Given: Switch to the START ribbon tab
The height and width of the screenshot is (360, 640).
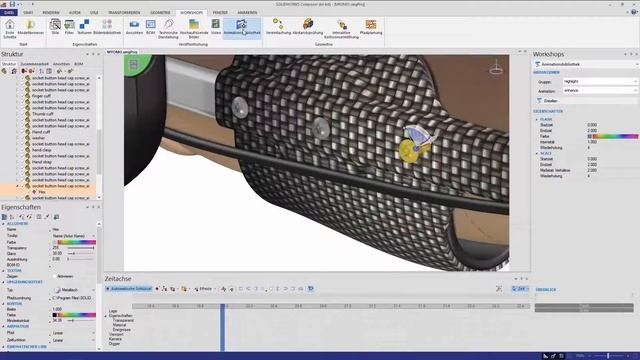Looking at the screenshot, I should point(28,13).
